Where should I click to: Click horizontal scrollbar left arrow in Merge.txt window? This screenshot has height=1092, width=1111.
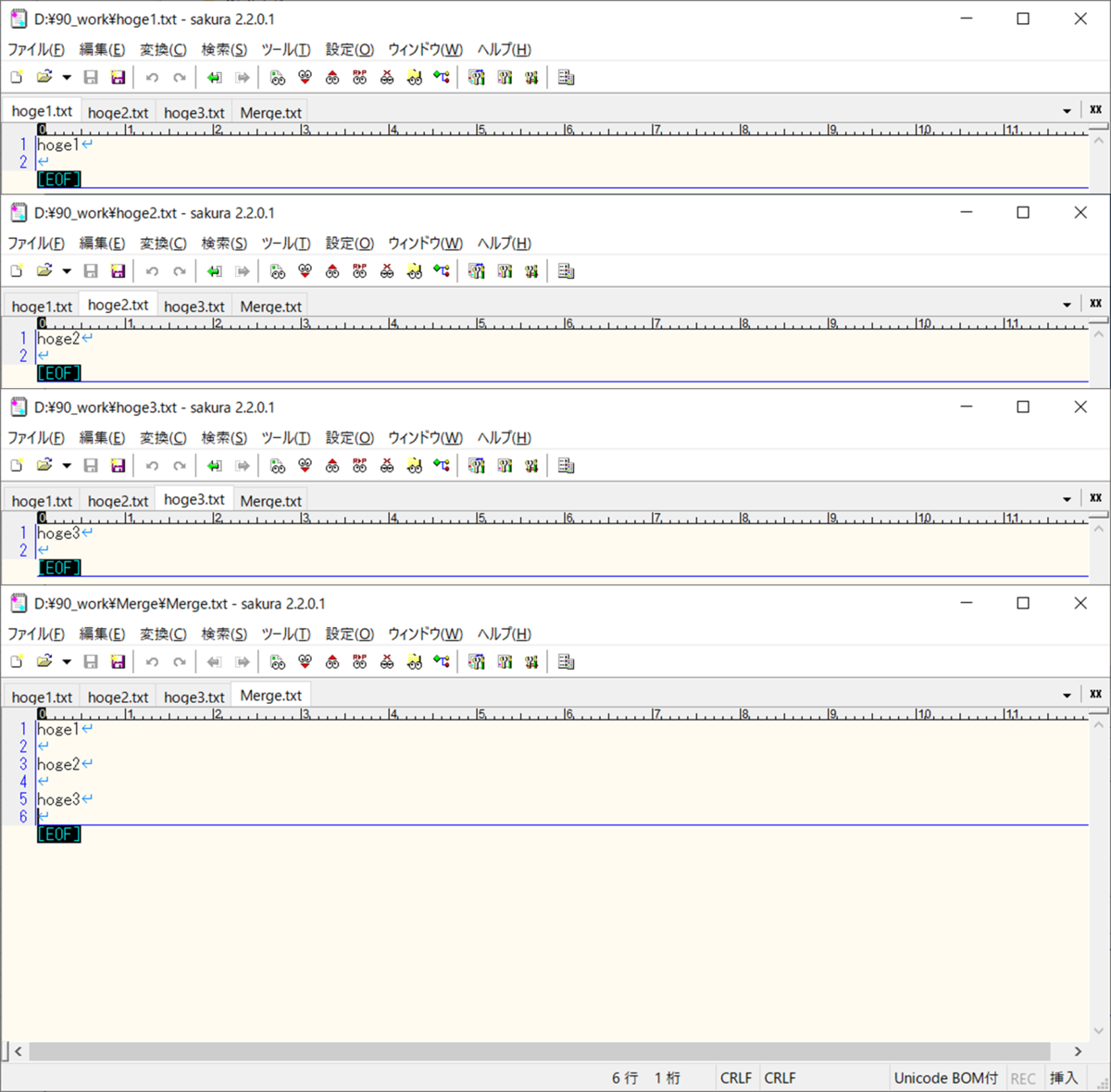coord(18,1051)
